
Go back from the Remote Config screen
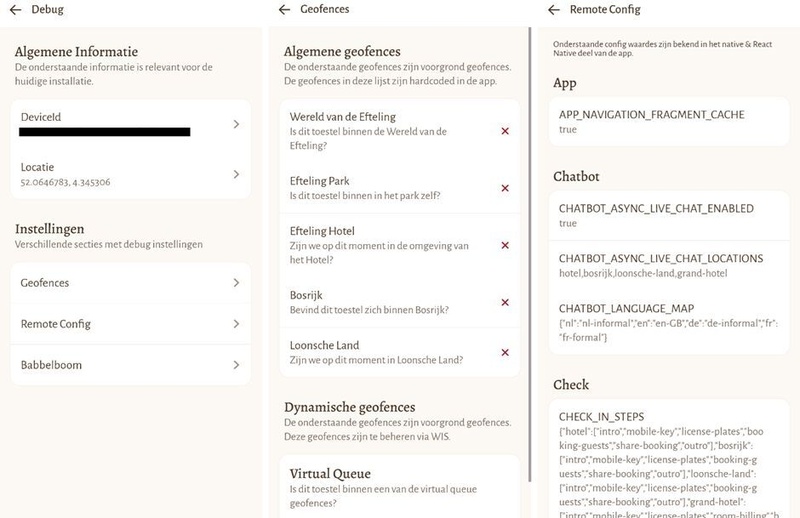(x=554, y=10)
